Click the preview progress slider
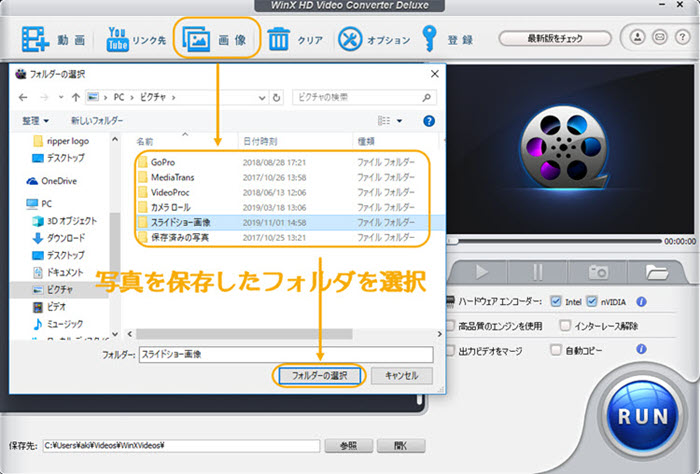This screenshot has width=700, height=474. (554, 241)
